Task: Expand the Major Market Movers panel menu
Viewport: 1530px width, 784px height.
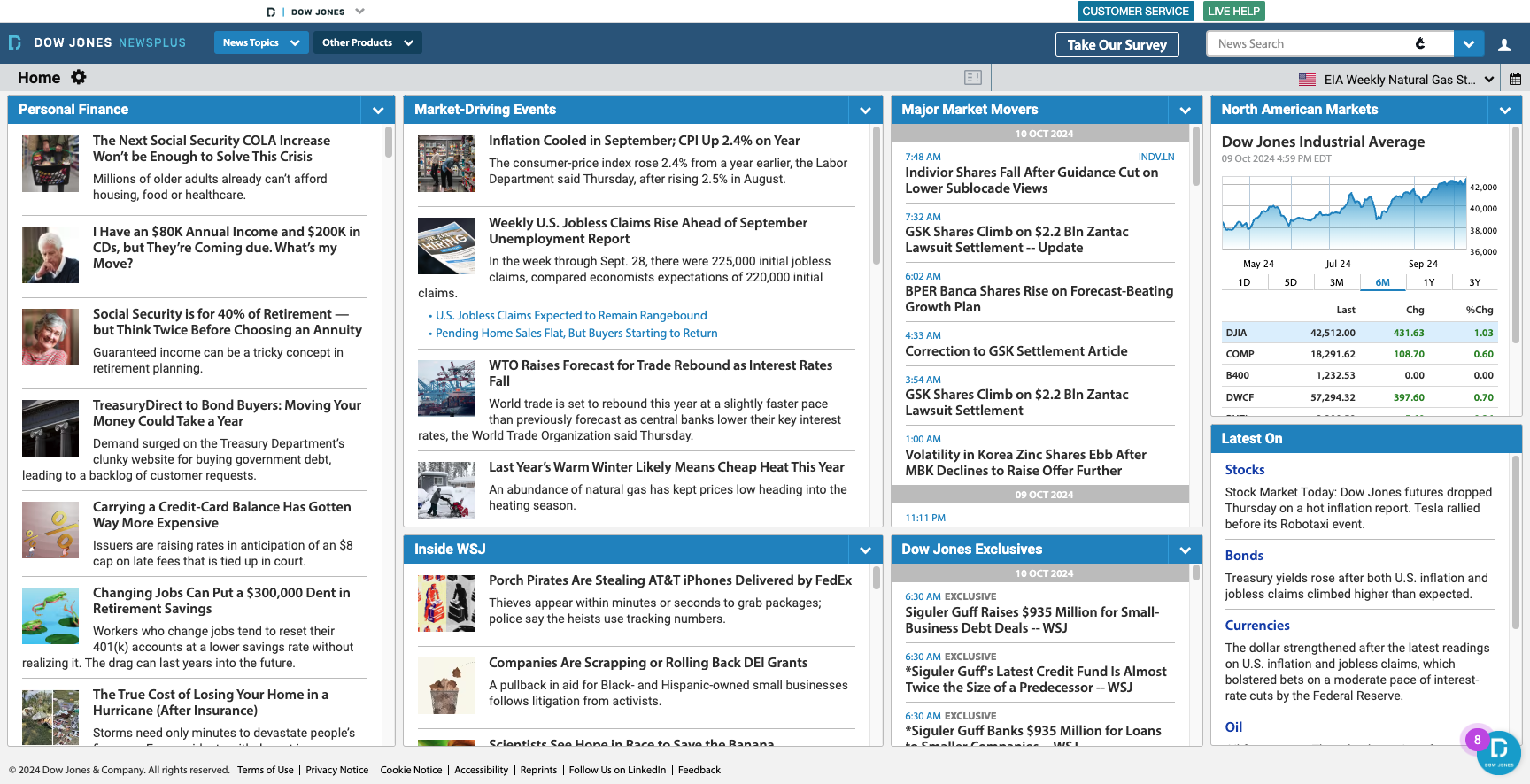Action: (x=1185, y=110)
